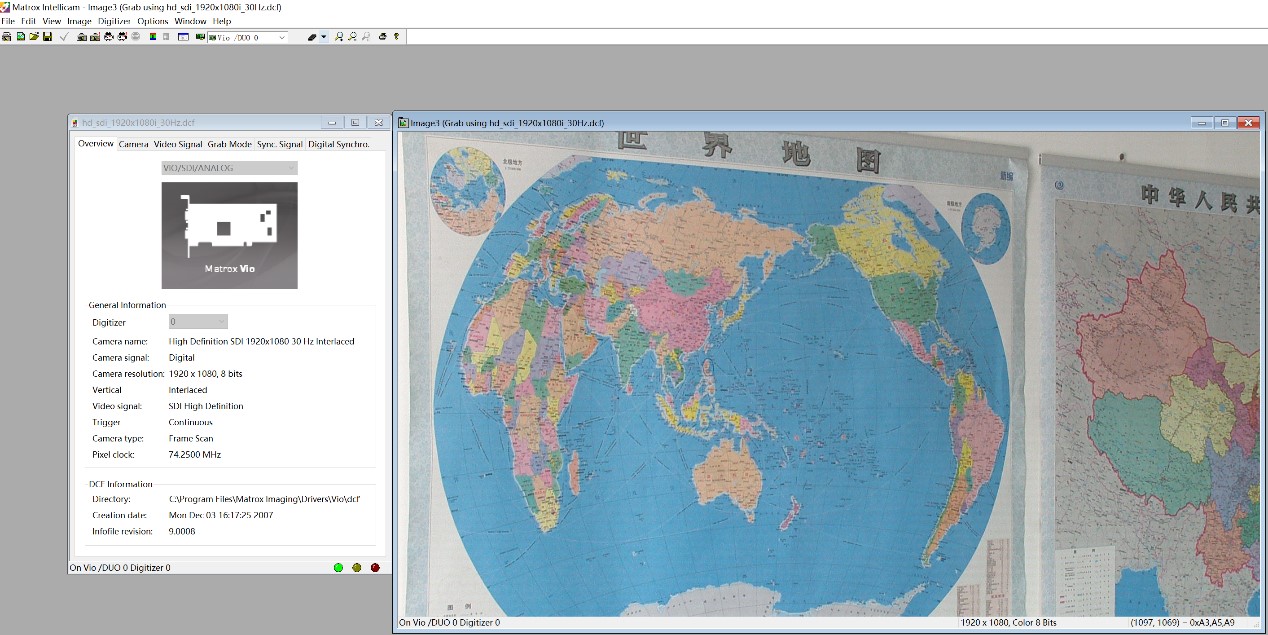Maximize the Image3 grab window
Image resolution: width=1268 pixels, height=635 pixels.
click(x=1225, y=123)
